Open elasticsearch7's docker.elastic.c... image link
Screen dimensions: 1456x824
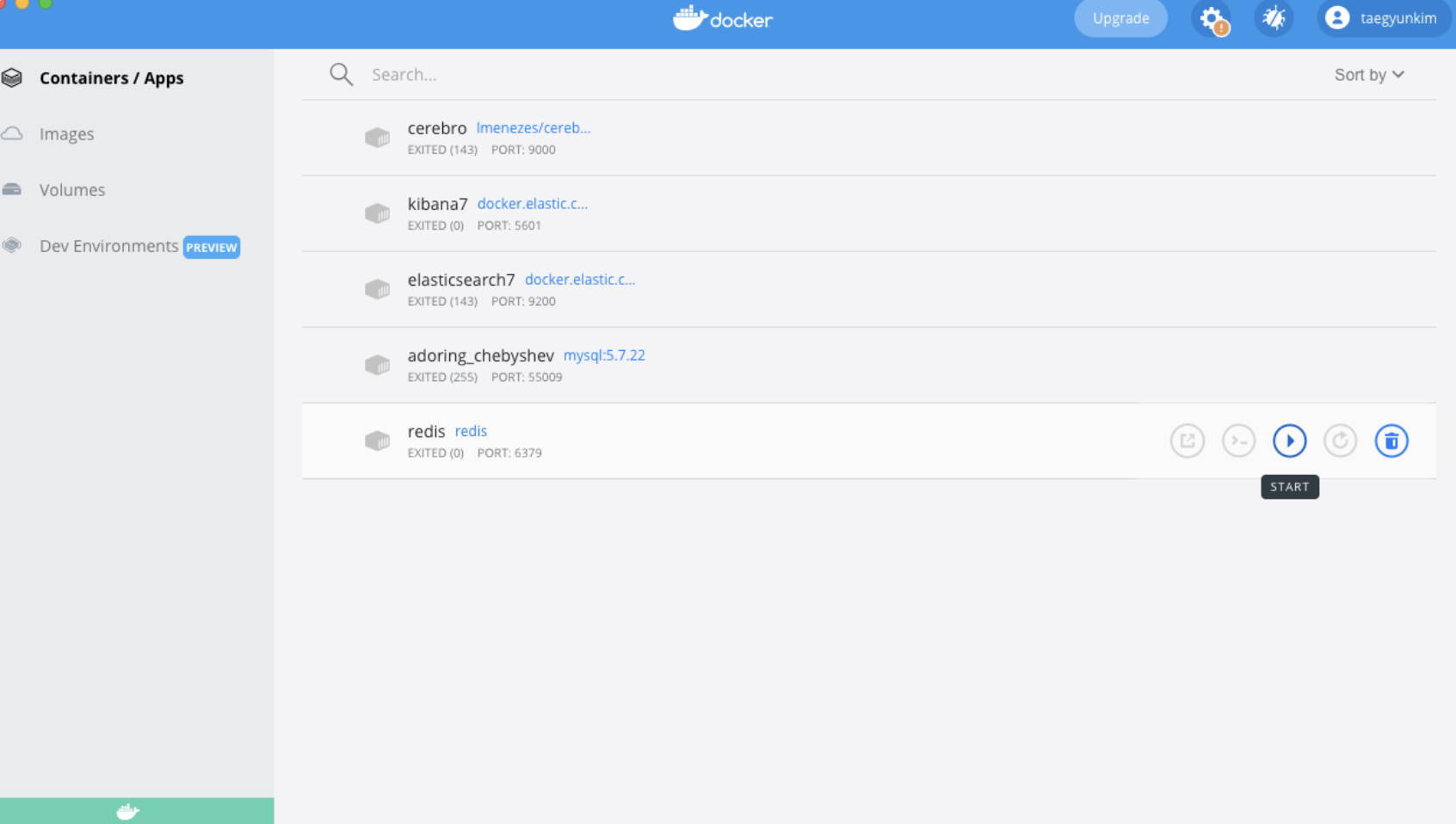[580, 280]
